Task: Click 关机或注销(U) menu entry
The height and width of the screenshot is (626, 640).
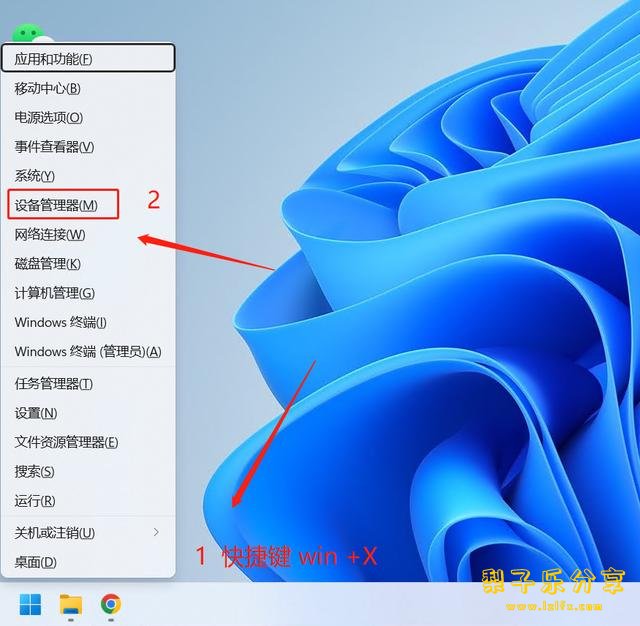Action: tap(89, 533)
